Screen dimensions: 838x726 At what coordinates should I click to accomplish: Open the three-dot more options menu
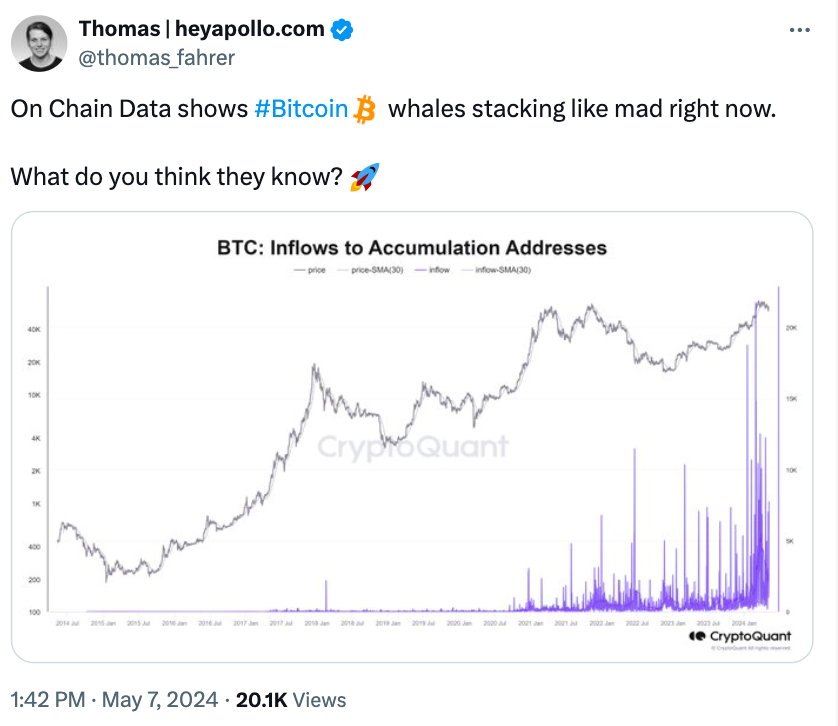coord(800,30)
